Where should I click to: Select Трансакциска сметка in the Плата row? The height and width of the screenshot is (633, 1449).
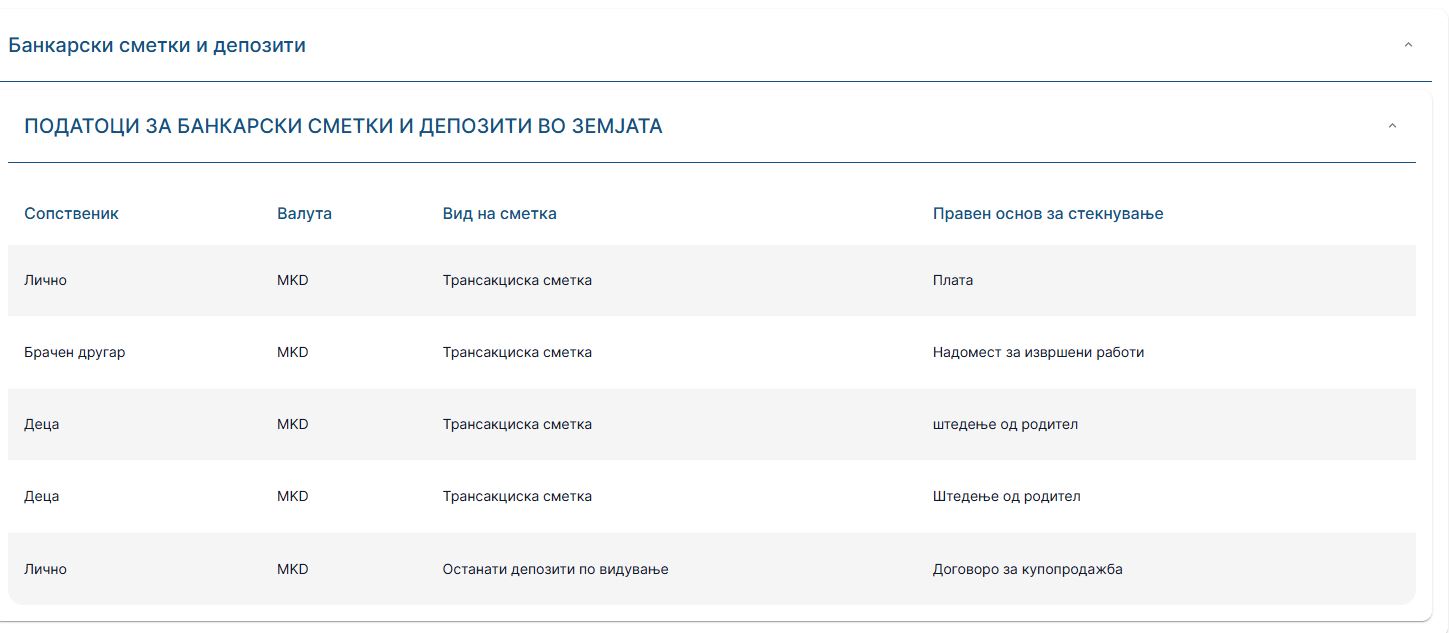[517, 280]
